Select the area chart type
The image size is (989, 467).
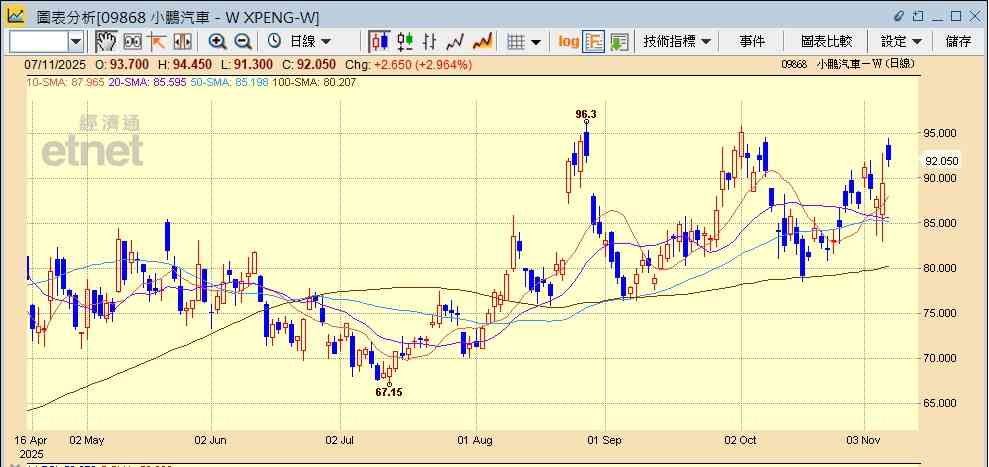482,41
